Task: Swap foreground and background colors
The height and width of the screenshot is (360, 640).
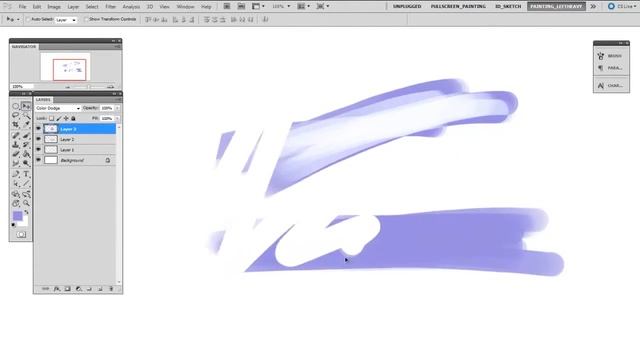Action: point(27,212)
